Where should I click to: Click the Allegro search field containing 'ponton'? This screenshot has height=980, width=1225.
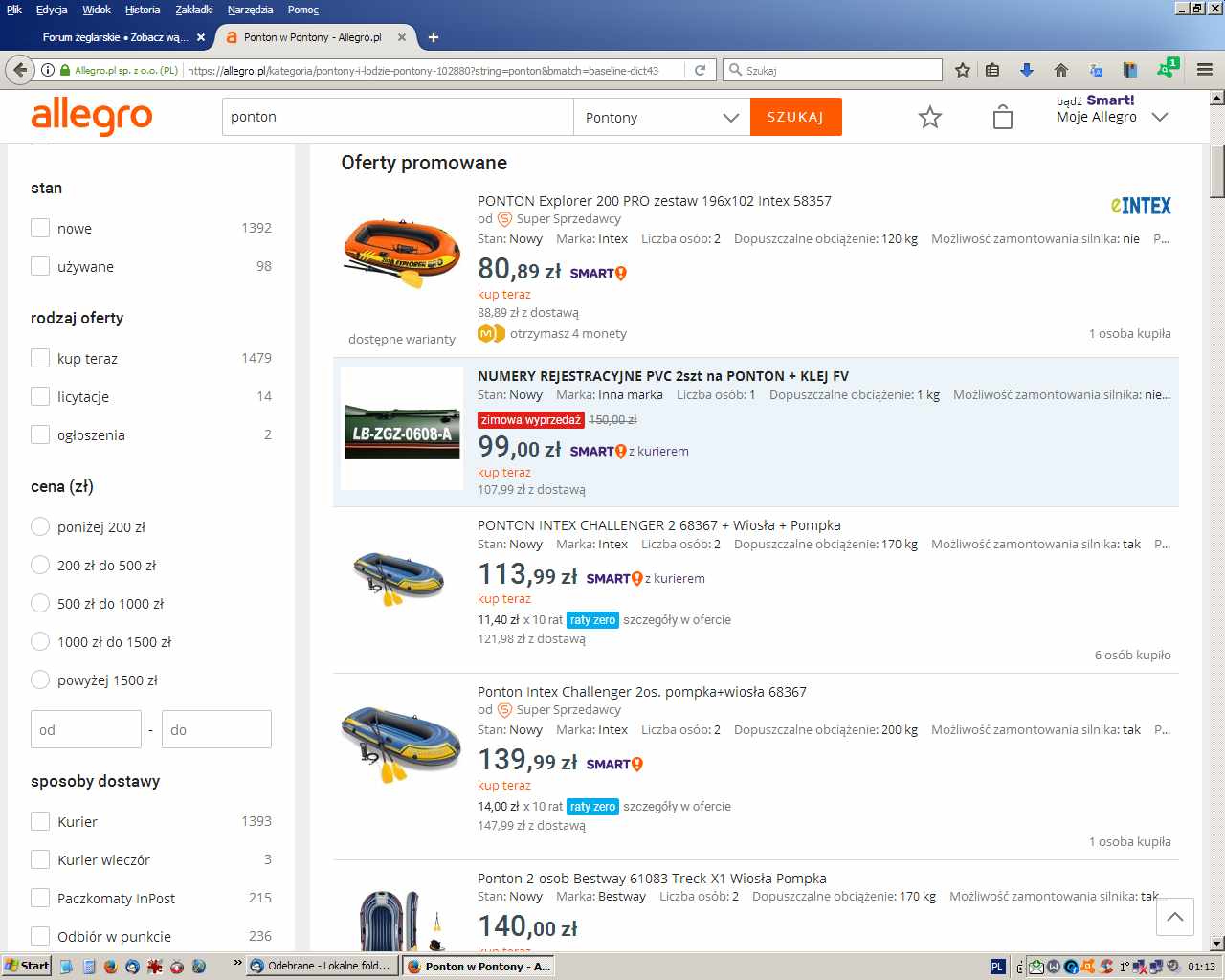click(x=397, y=117)
